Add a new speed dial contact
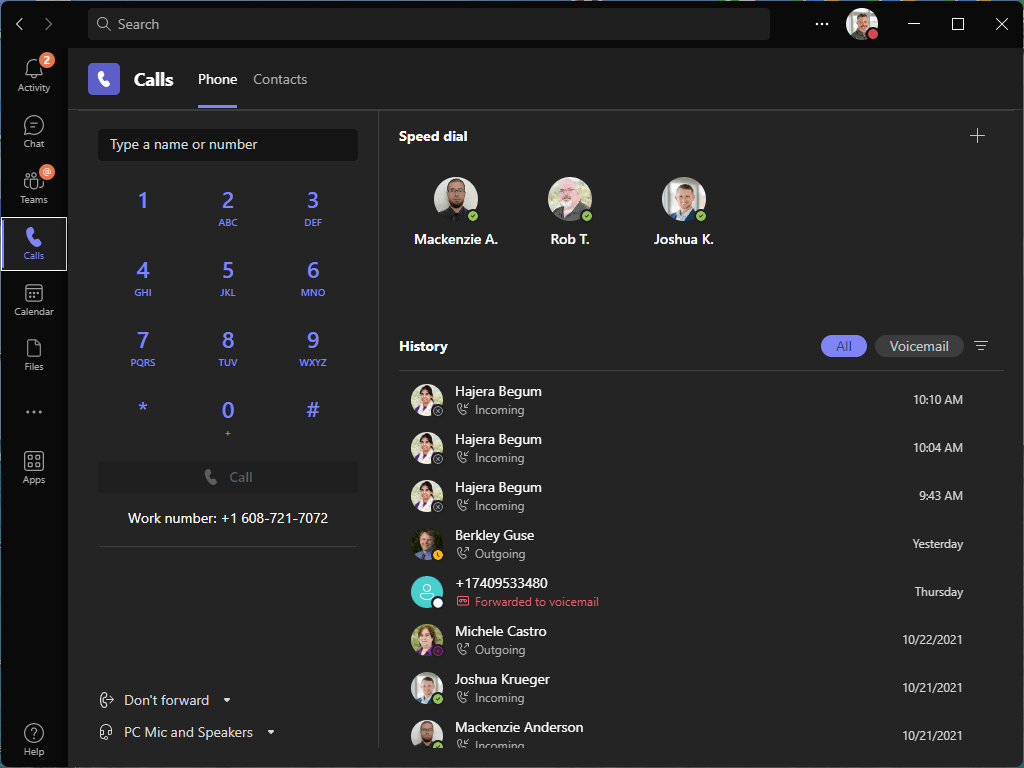Viewport: 1024px width, 768px height. click(x=977, y=135)
